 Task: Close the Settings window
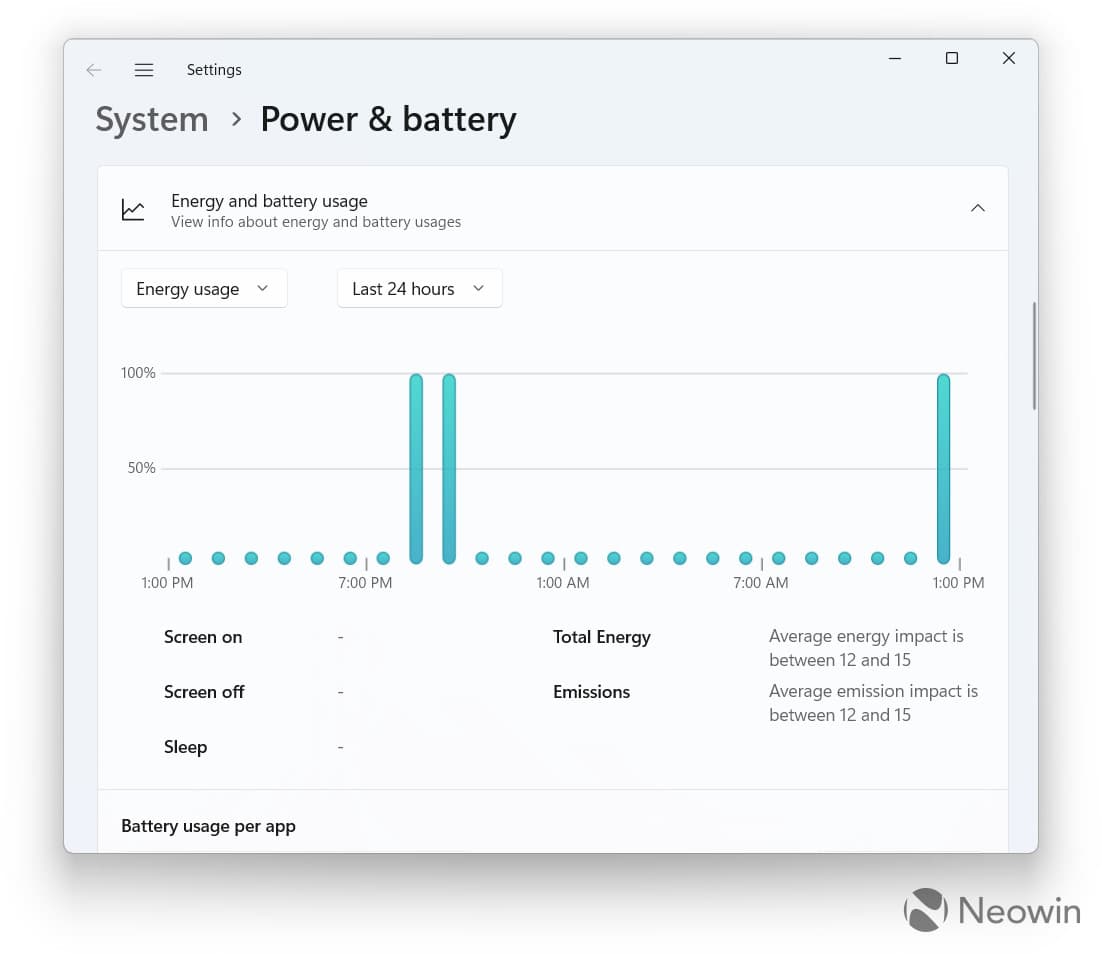point(1009,59)
